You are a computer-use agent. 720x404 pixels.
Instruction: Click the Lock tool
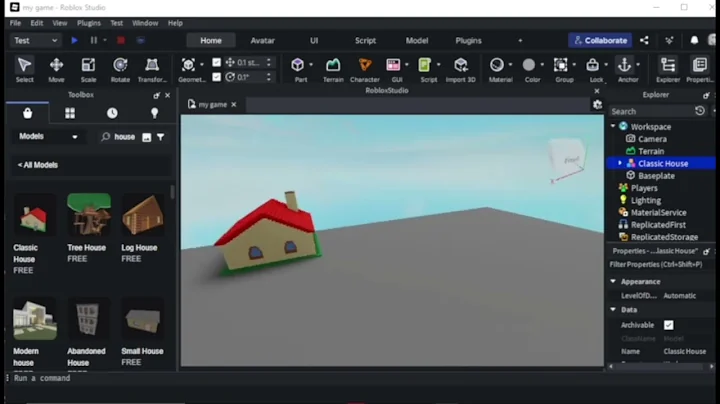(x=593, y=70)
